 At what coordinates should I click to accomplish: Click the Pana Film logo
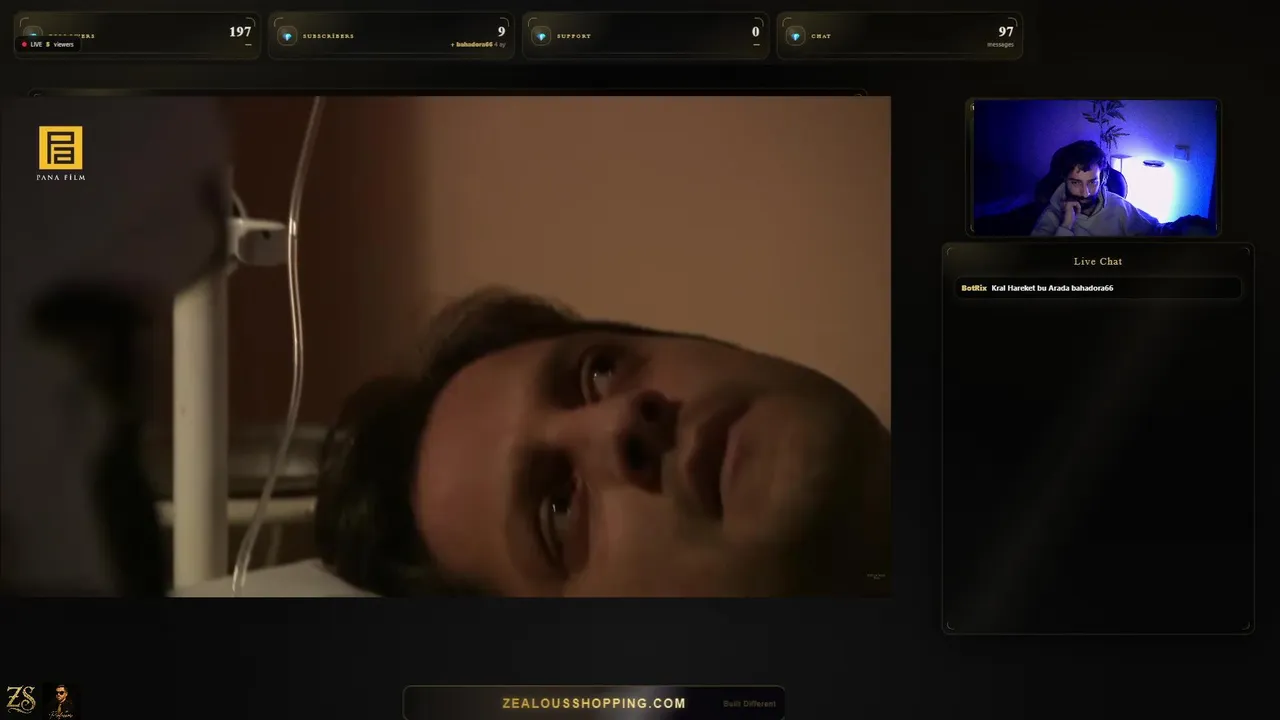tap(61, 153)
